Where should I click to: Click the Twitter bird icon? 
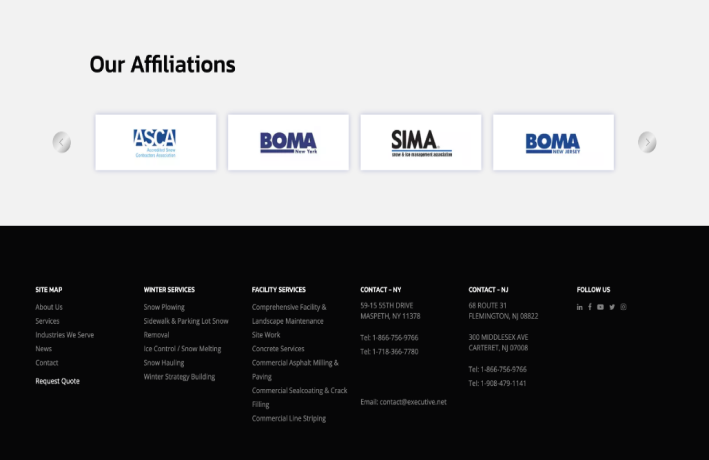pos(612,307)
